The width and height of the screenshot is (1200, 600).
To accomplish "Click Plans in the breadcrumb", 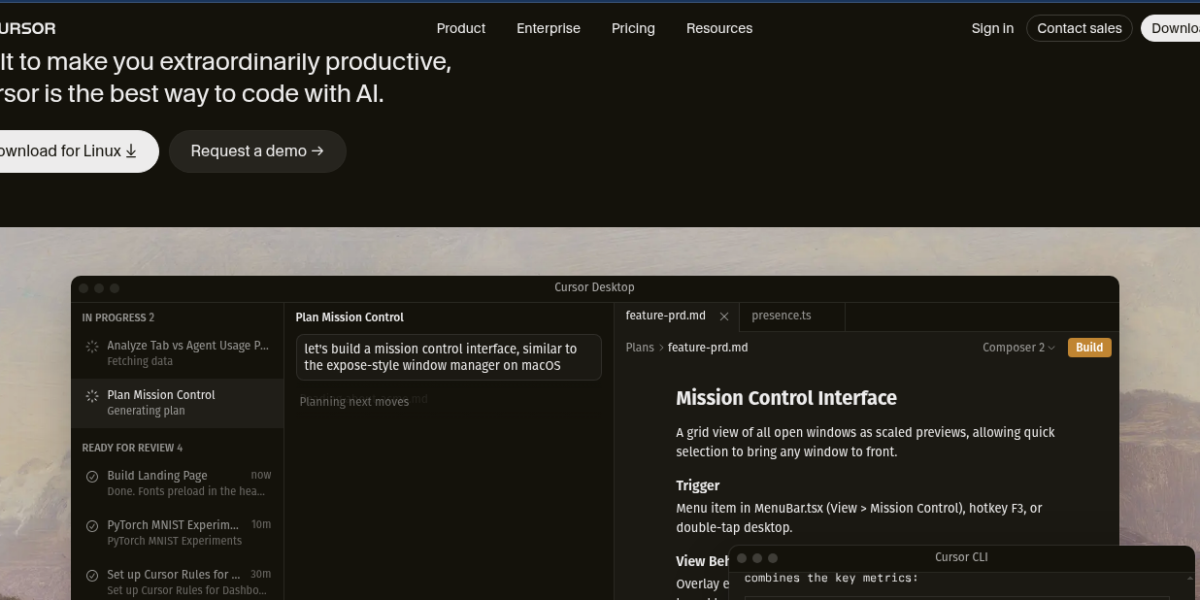I will [x=640, y=348].
